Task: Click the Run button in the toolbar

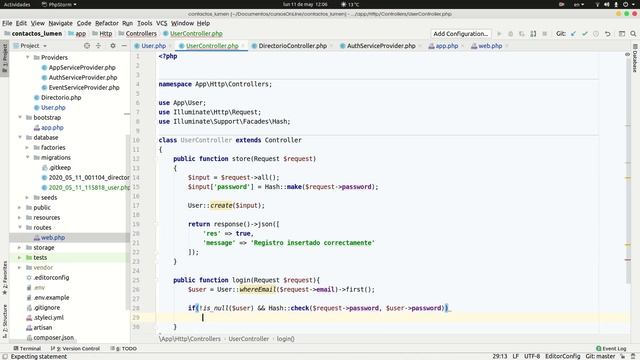Action: pos(499,34)
